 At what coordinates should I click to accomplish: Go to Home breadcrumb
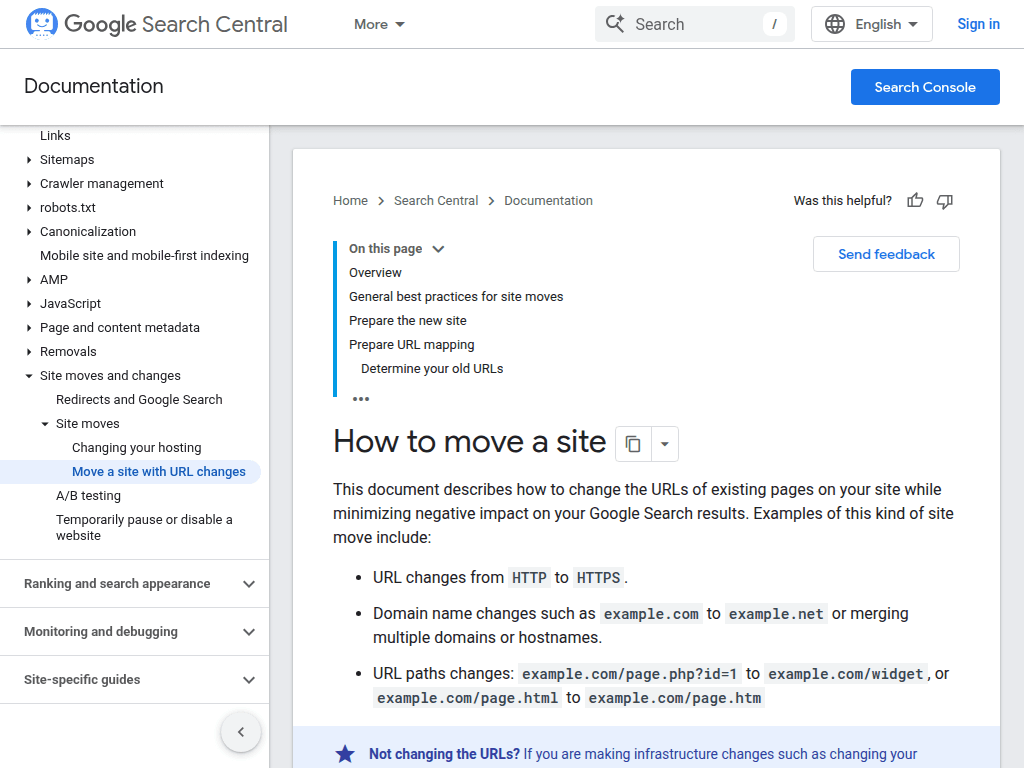tap(350, 200)
